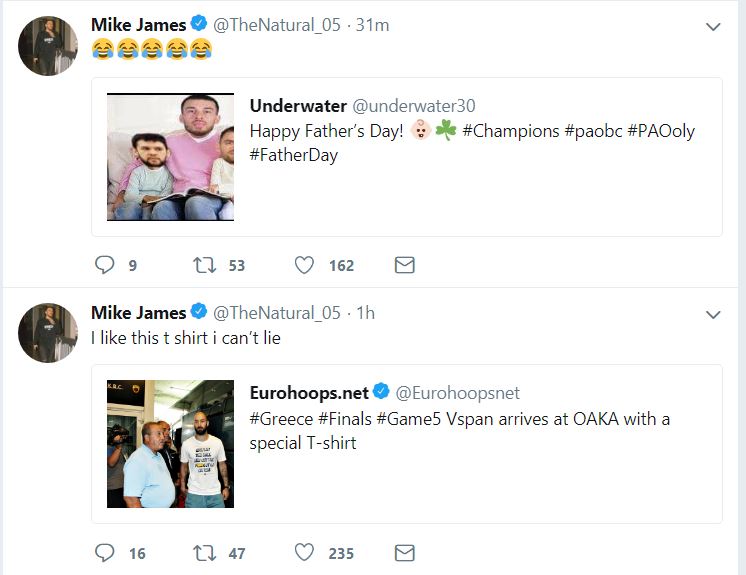The height and width of the screenshot is (575, 746).
Task: View Eurohoops photo of the special T-shirt
Action: tap(170, 444)
